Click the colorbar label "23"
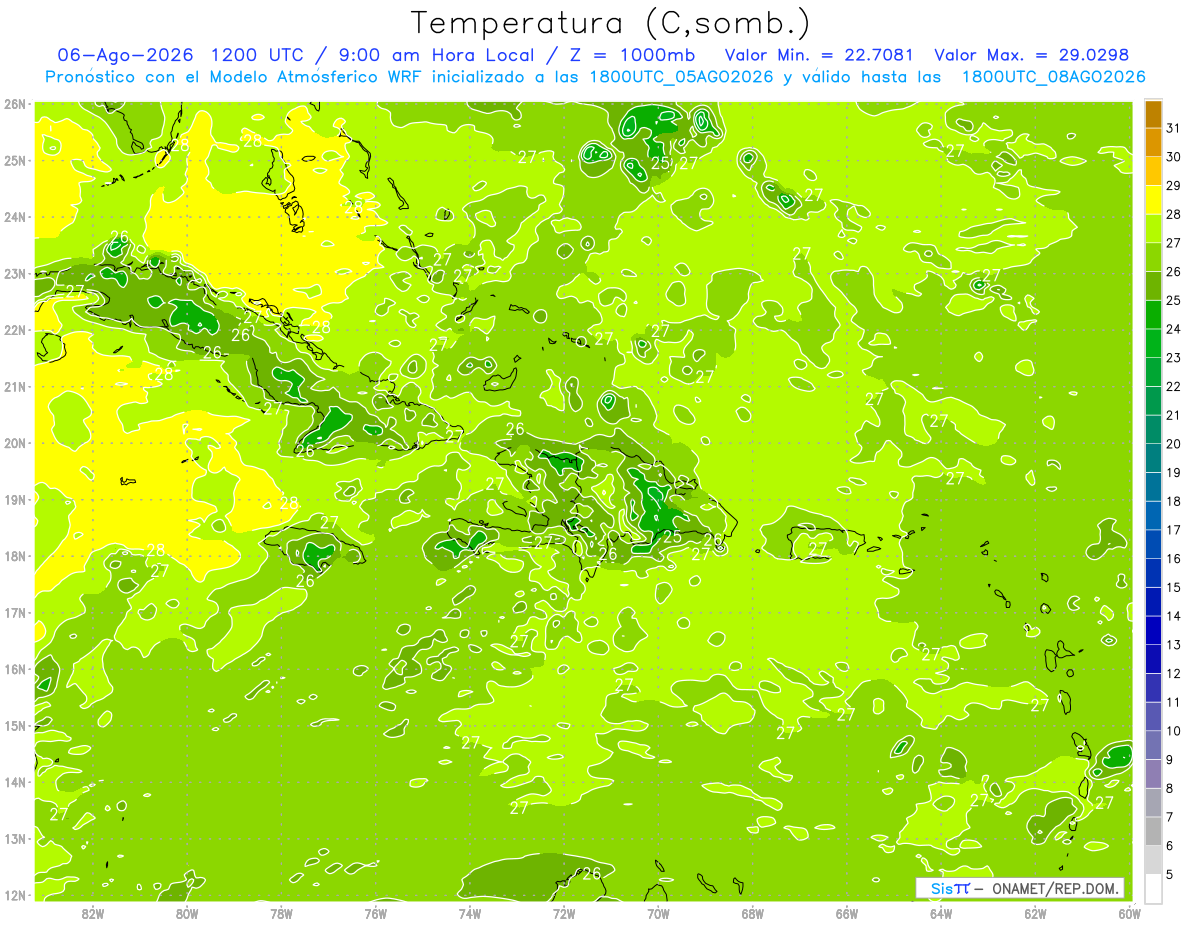The image size is (1200, 927). click(1173, 358)
